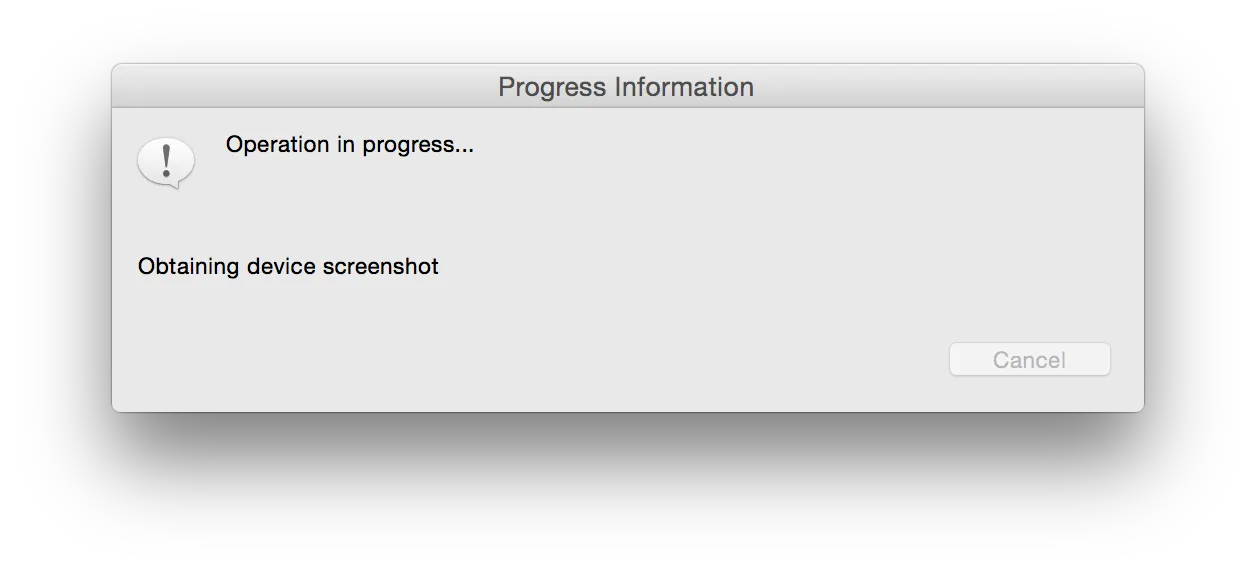Click the word "Progress" in the title

[552, 88]
